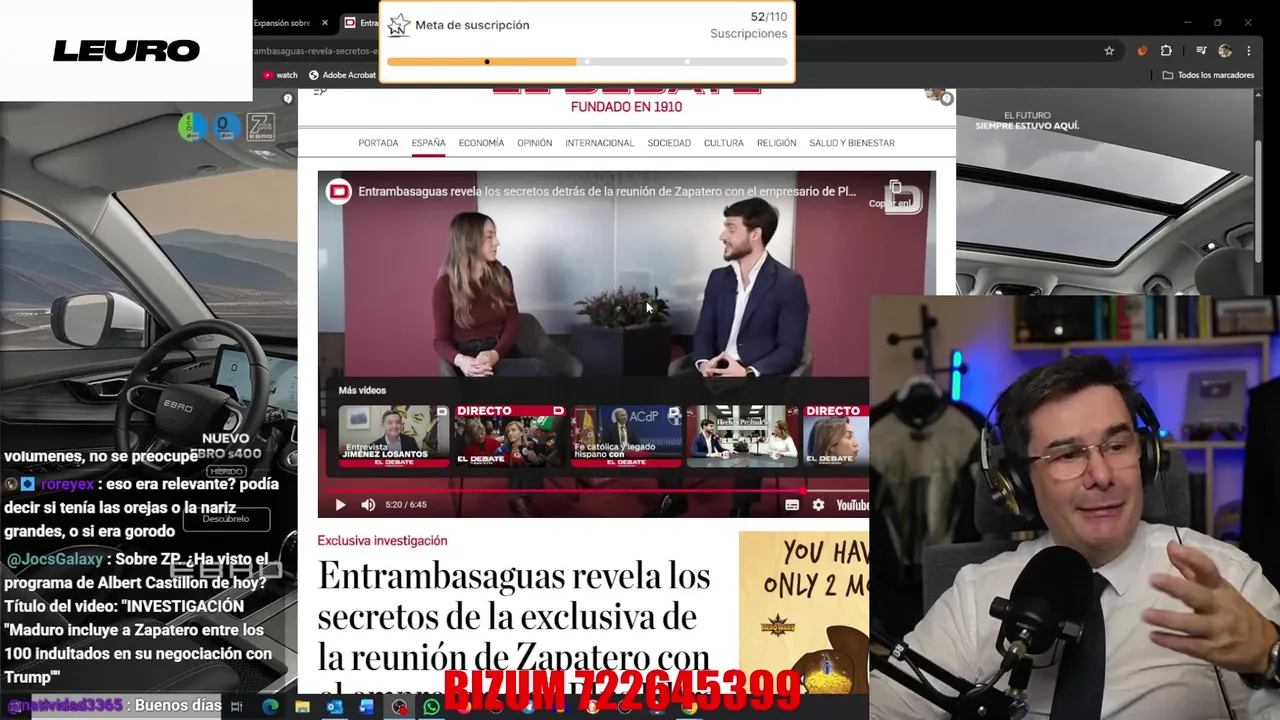The width and height of the screenshot is (1280, 720).
Task: Open the Chrome profile avatar
Action: [x=1225, y=51]
